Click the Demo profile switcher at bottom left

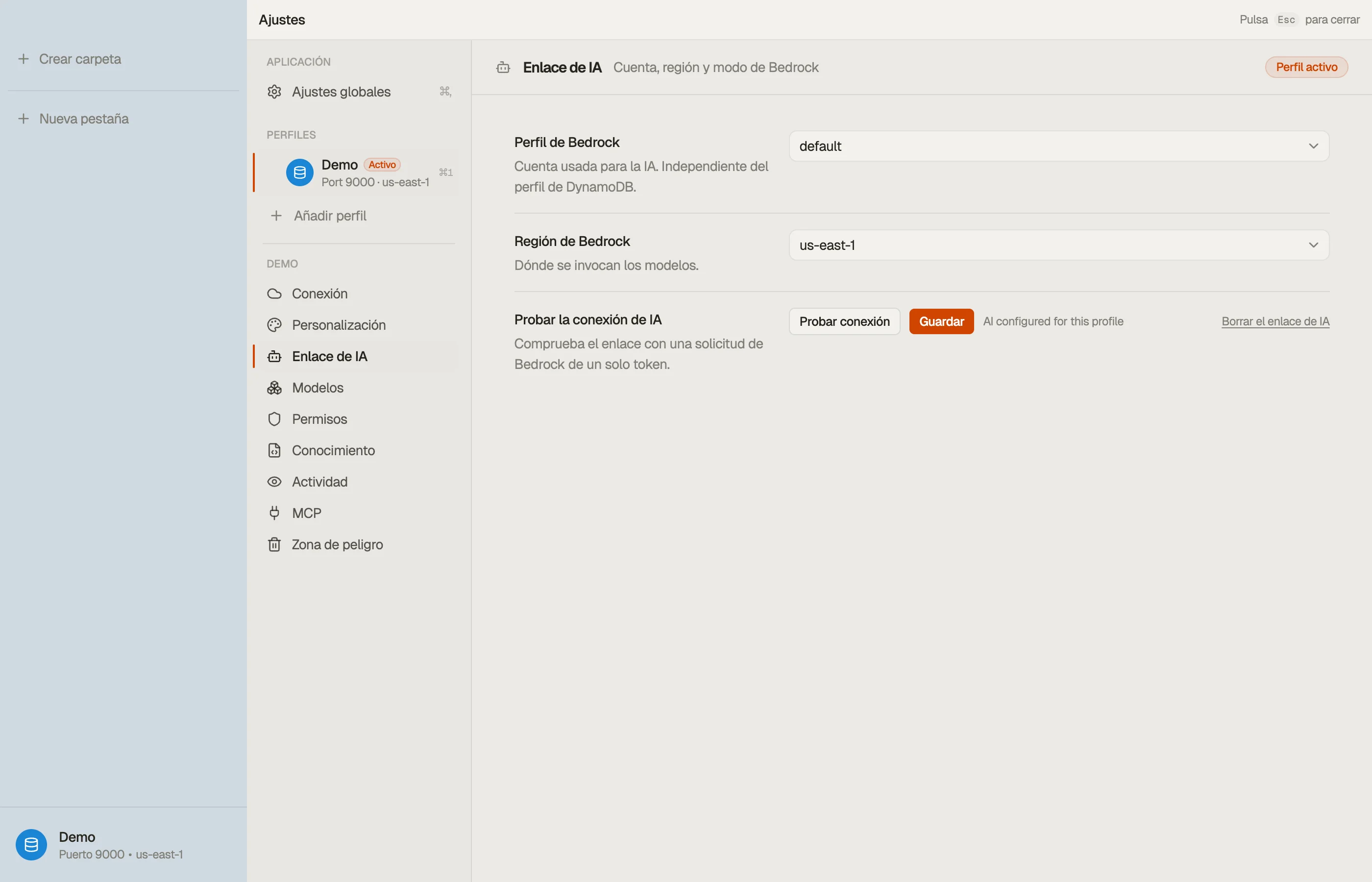[123, 845]
